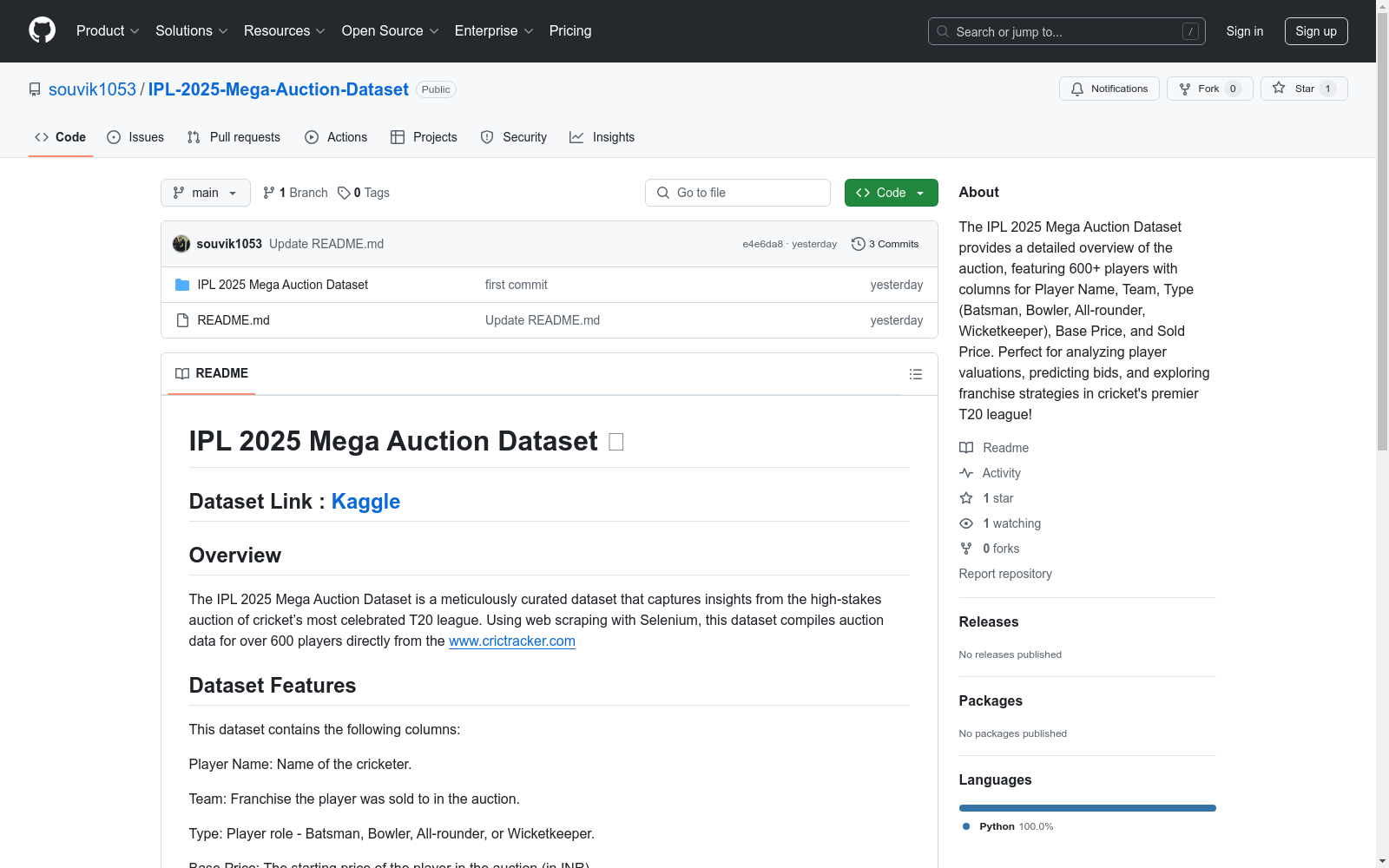Click the star icon in Star button
The image size is (1389, 868).
1279,88
